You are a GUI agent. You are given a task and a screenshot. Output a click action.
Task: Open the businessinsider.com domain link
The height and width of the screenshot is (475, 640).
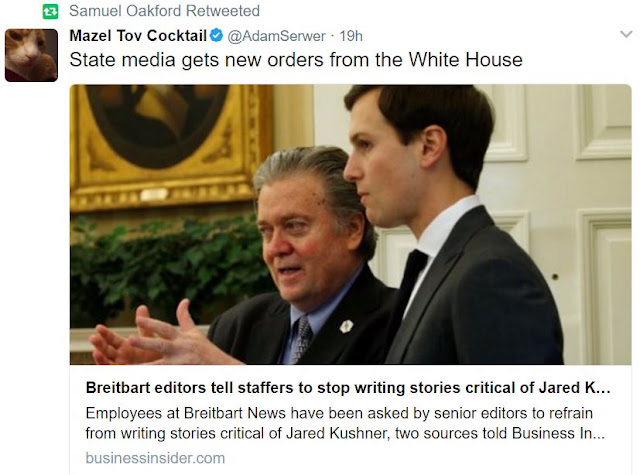coord(155,458)
